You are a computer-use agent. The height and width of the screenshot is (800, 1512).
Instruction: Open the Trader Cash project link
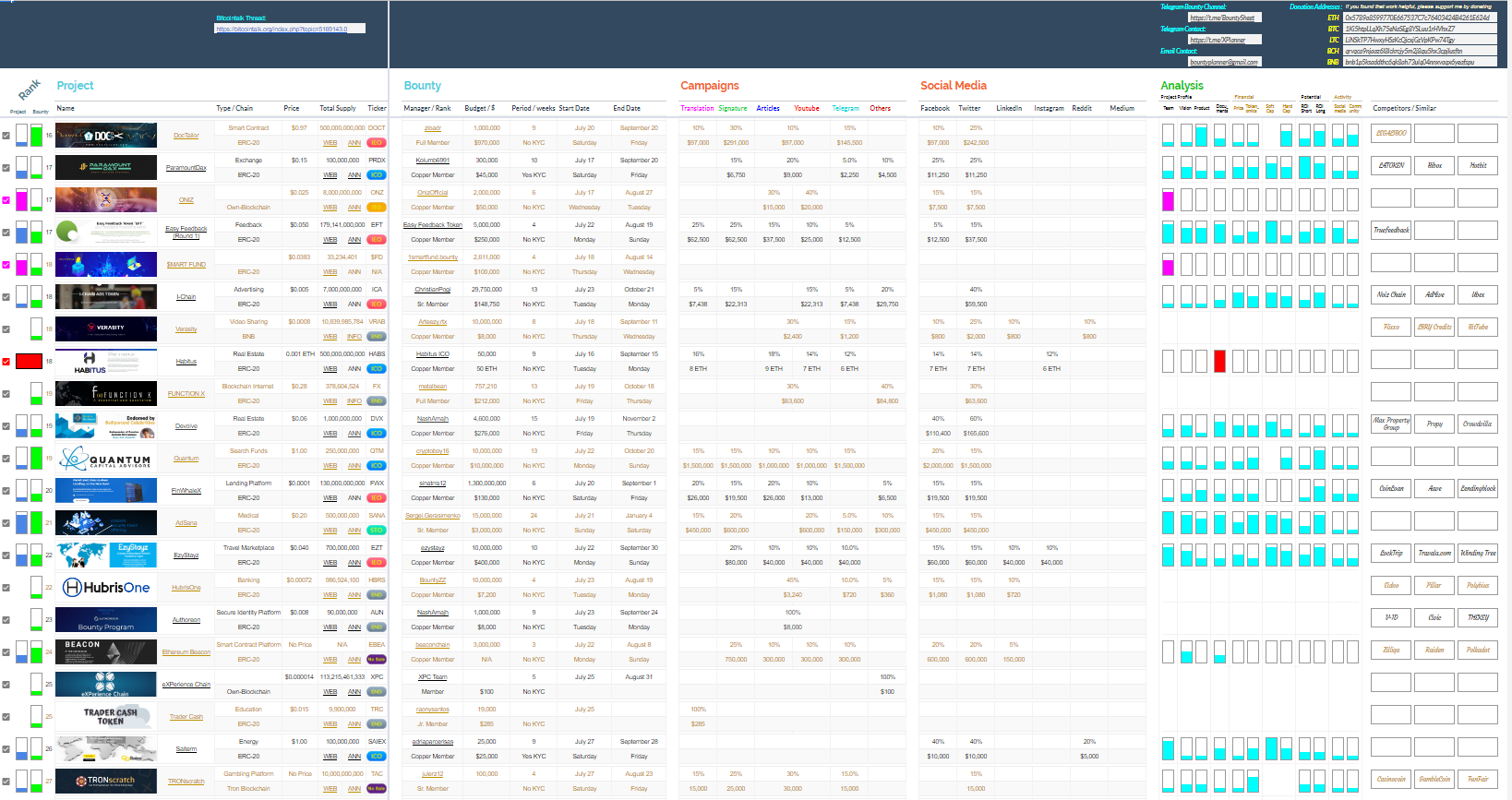click(186, 717)
